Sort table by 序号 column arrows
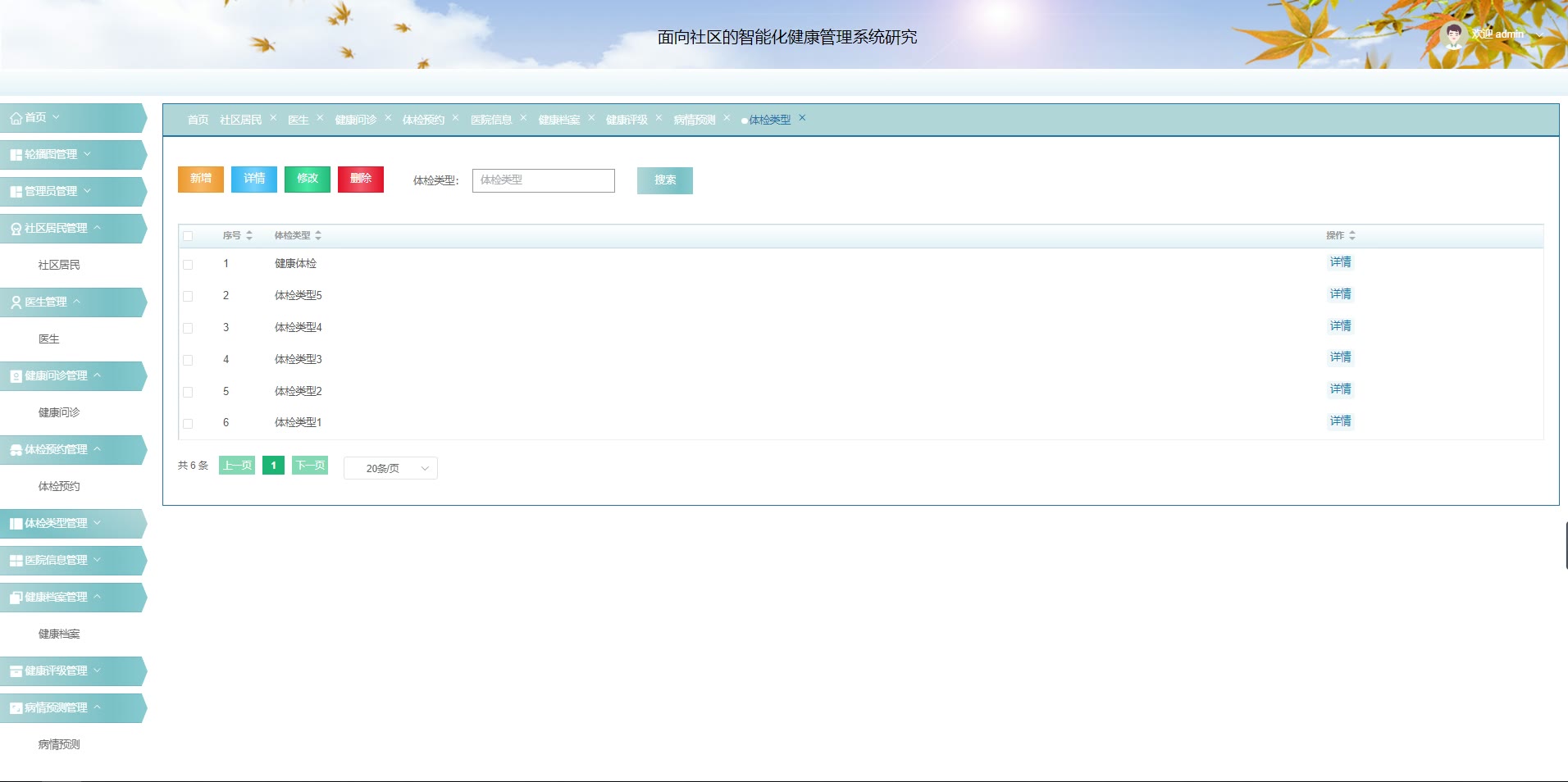The height and width of the screenshot is (782, 1568). (x=249, y=235)
